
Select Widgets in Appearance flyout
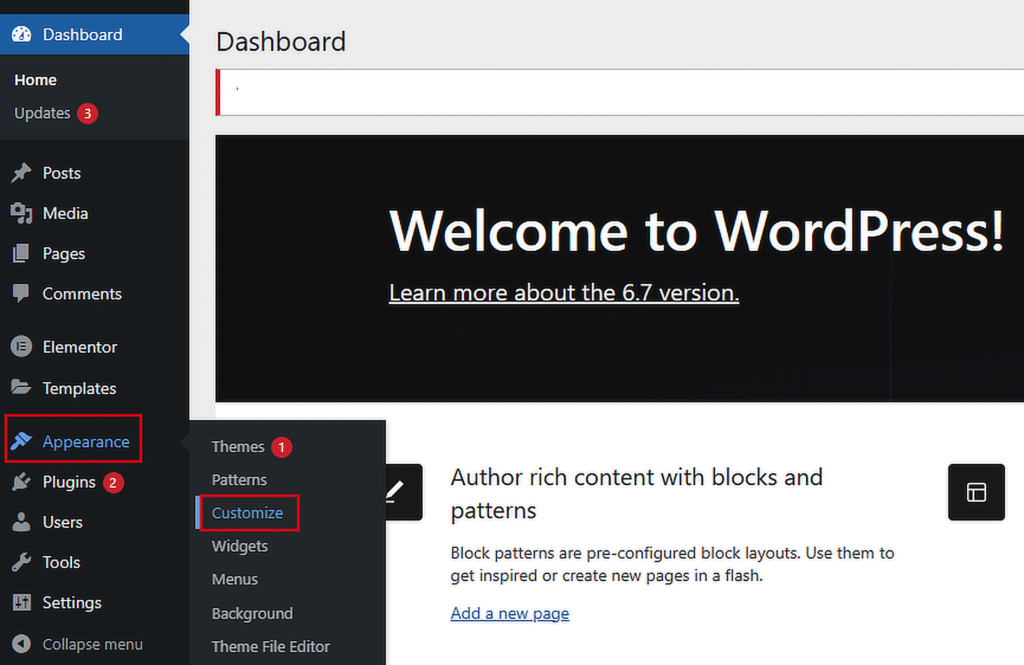click(x=240, y=546)
